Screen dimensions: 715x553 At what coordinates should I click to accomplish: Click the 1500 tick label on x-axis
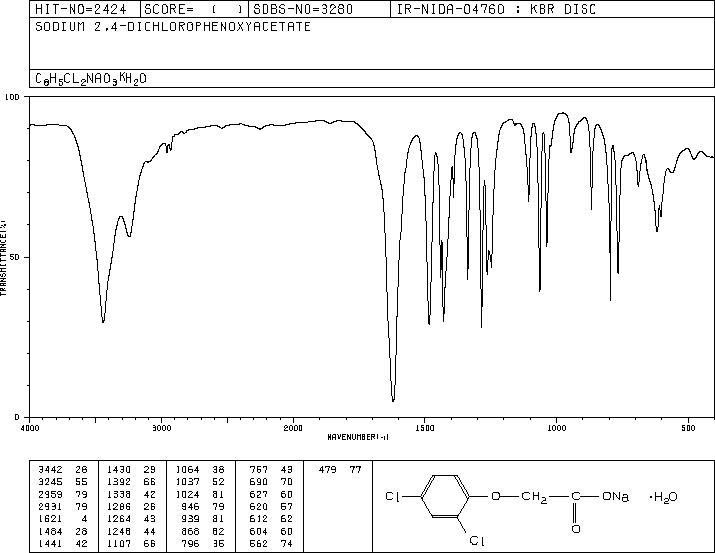point(425,428)
